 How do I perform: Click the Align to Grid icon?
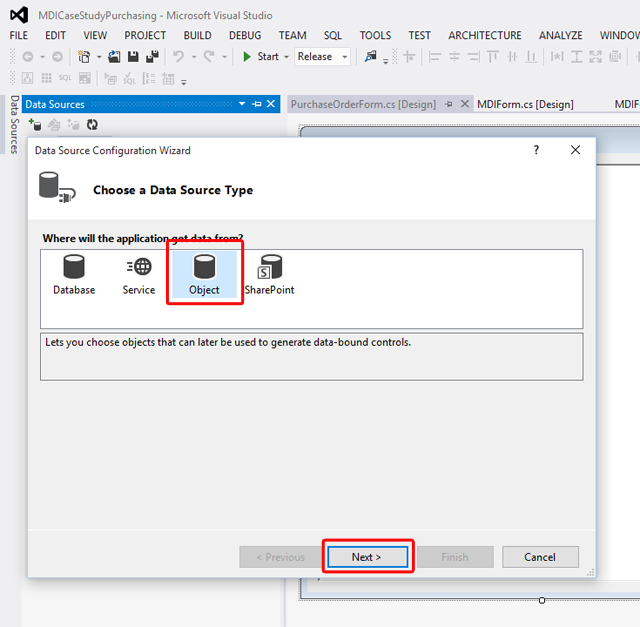pyautogui.click(x=409, y=56)
